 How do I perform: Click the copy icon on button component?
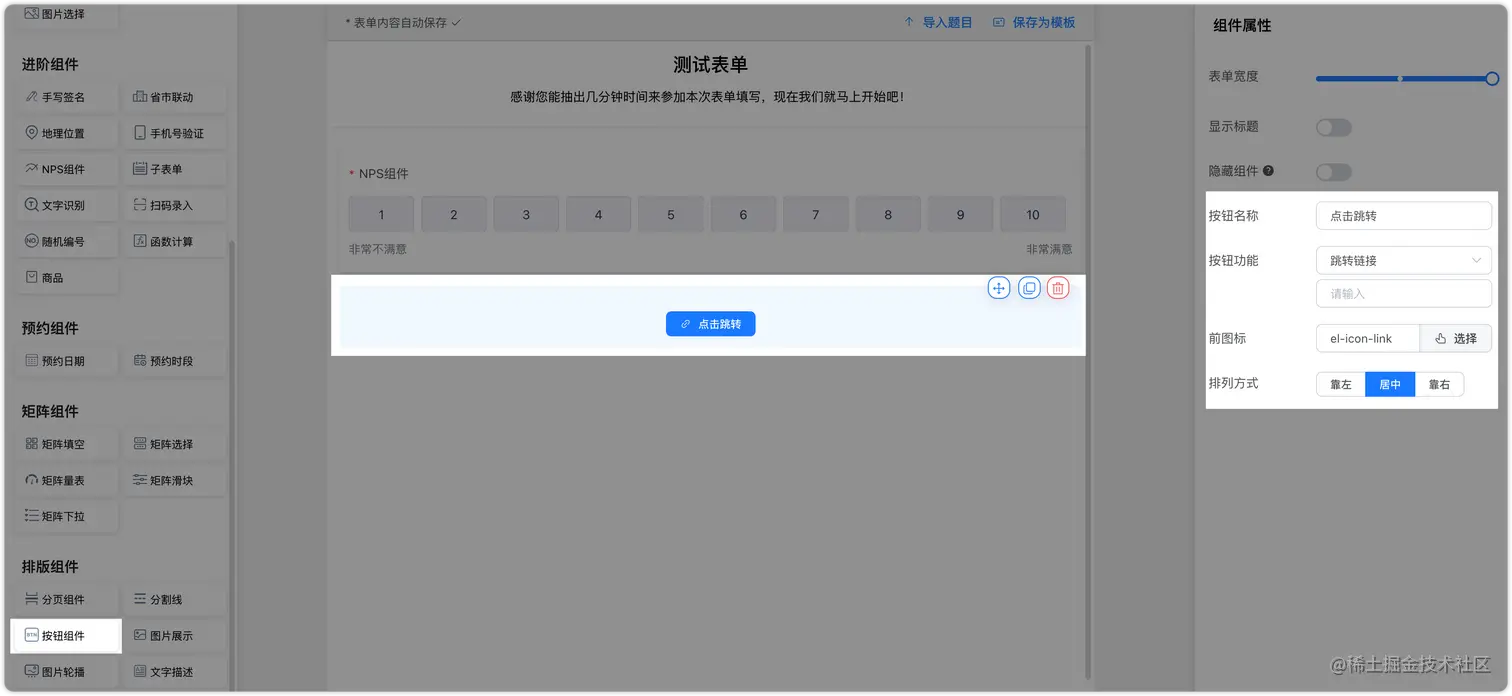(x=1029, y=288)
